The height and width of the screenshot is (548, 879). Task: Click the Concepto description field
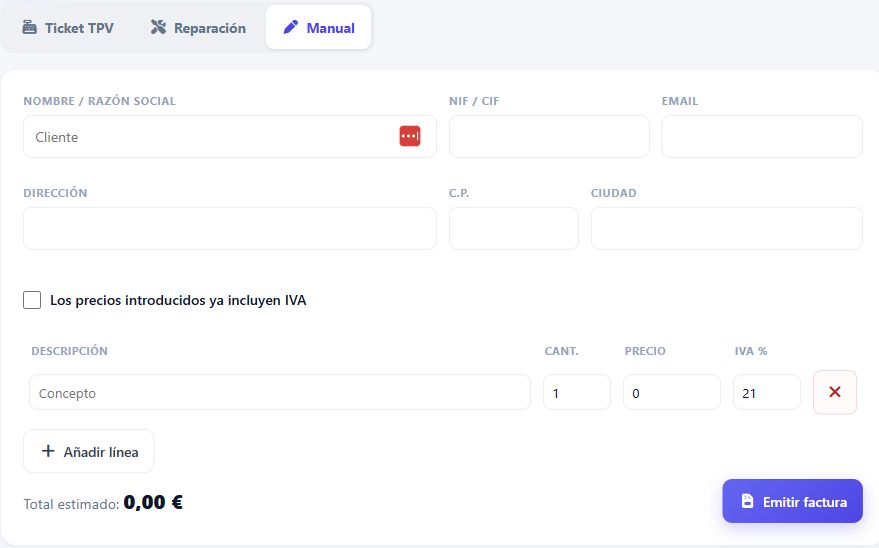point(280,392)
